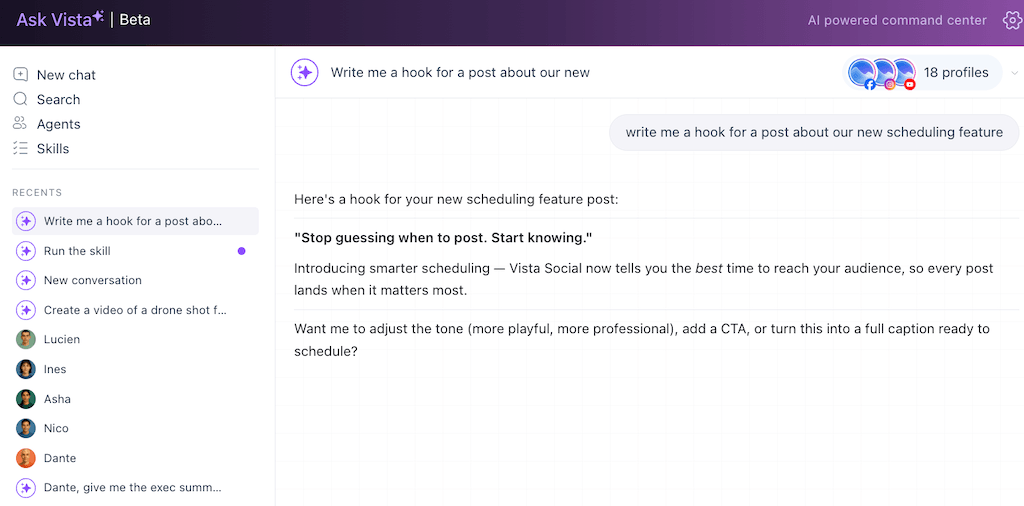Click the New chat plus icon

pos(20,74)
